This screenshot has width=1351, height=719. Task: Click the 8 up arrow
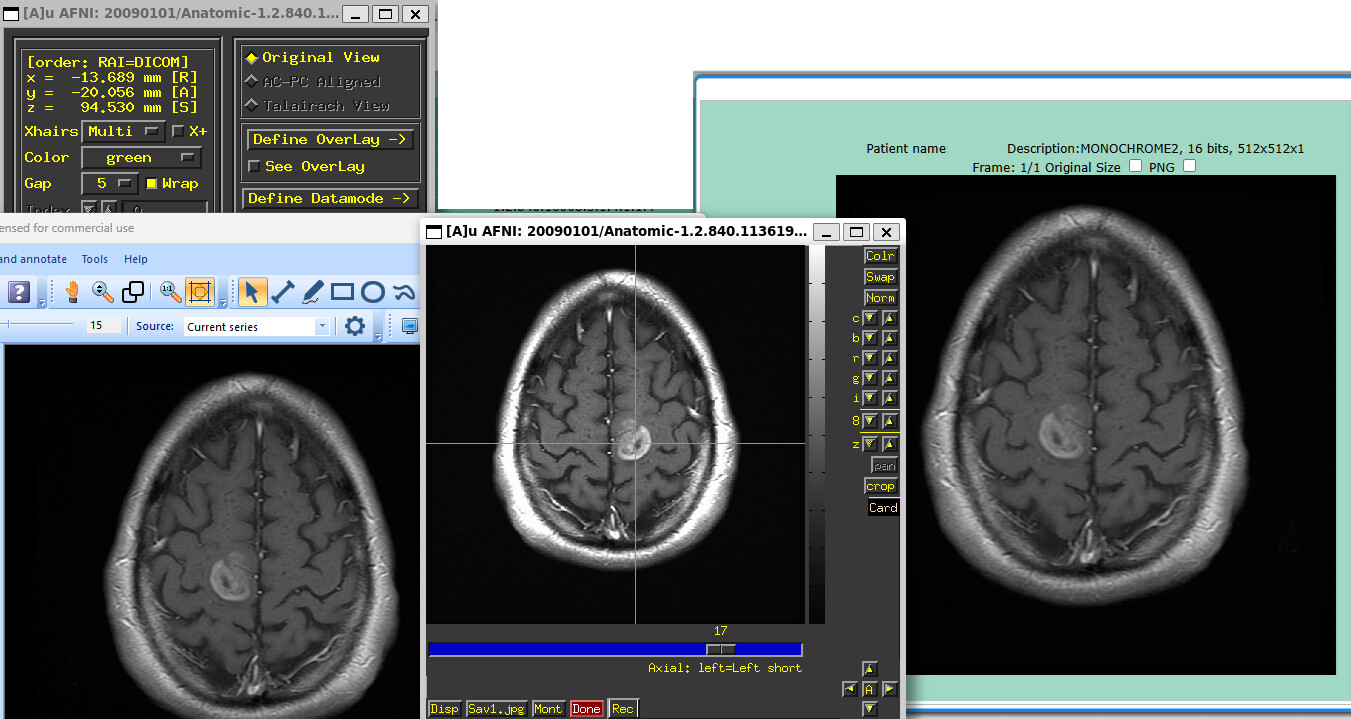889,421
